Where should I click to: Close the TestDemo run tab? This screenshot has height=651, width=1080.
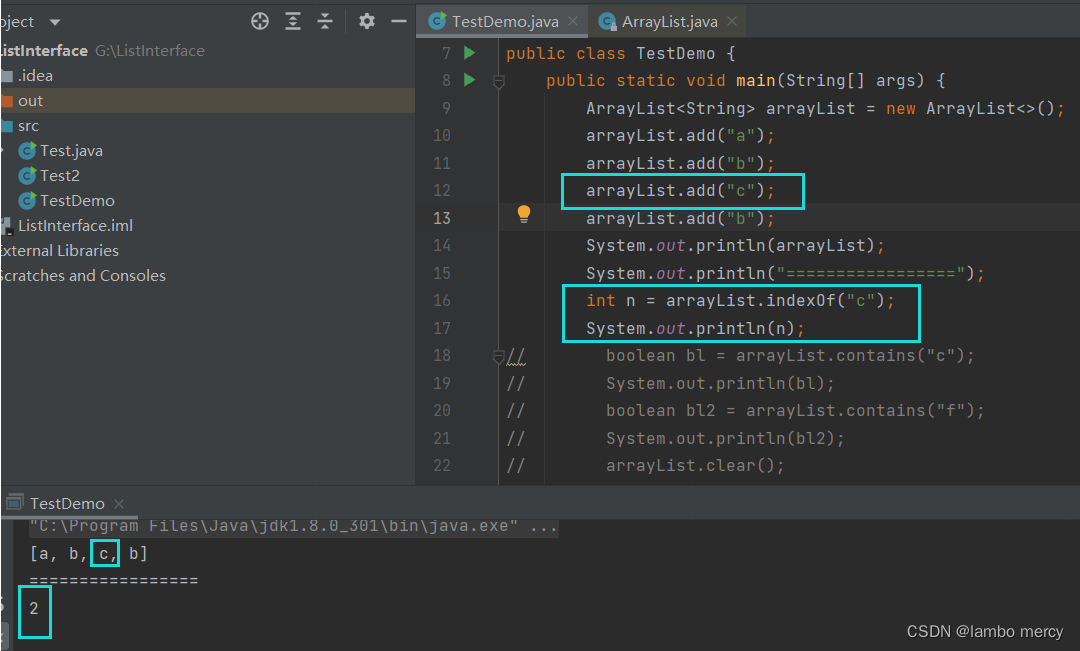coord(119,504)
